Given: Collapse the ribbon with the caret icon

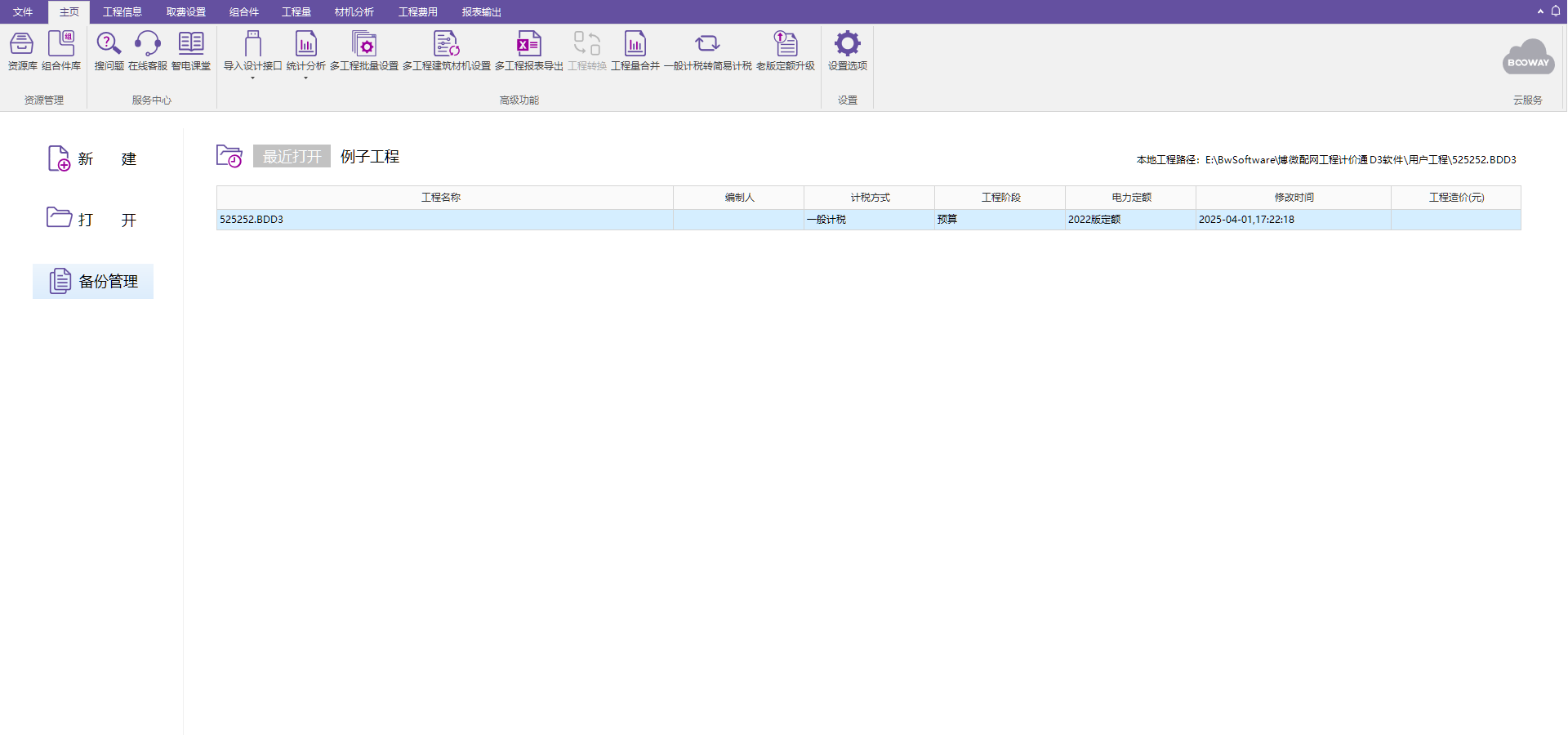Looking at the screenshot, I should click(x=1540, y=11).
